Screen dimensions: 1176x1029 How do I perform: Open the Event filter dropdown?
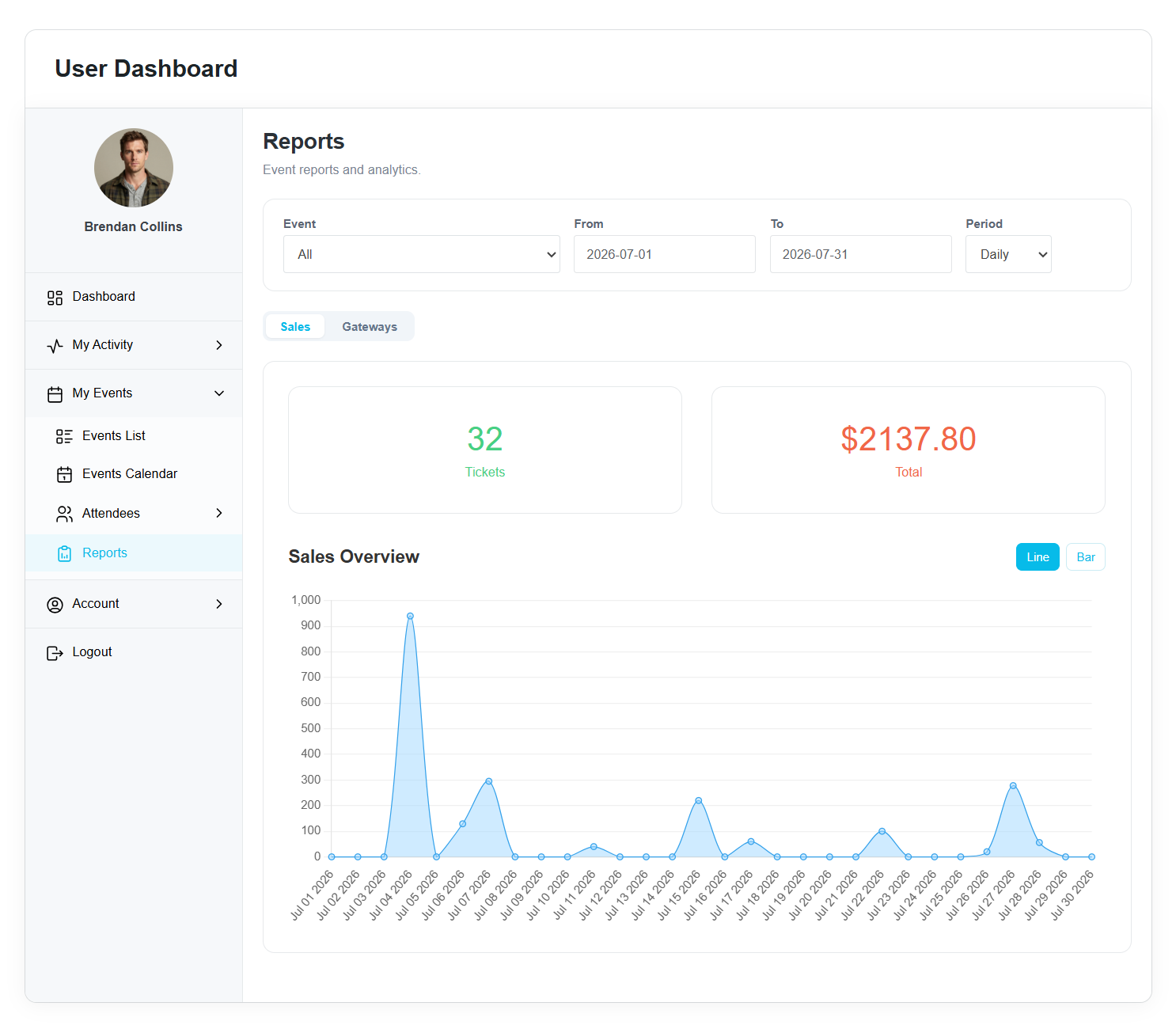(422, 254)
